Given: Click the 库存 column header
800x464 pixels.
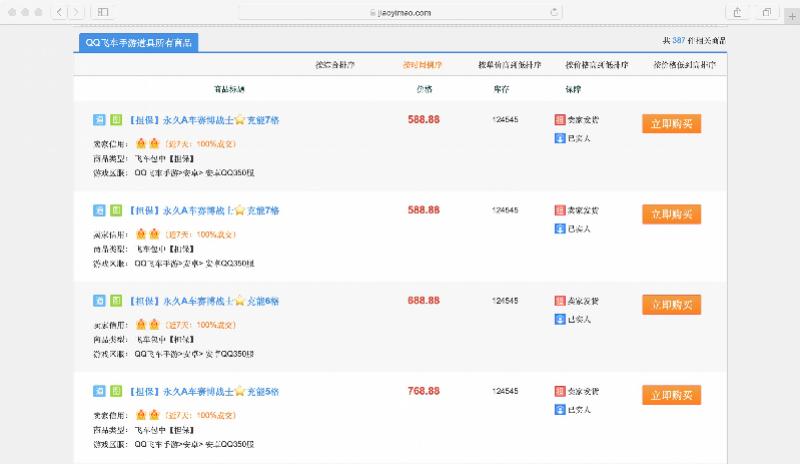Looking at the screenshot, I should coord(501,89).
